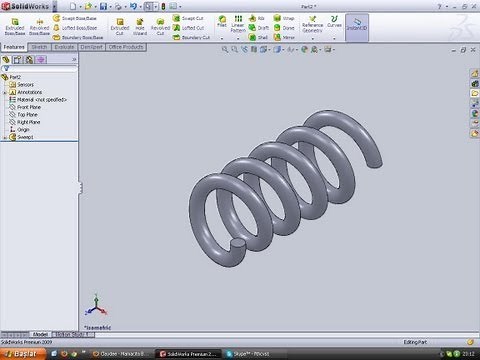Image resolution: width=480 pixels, height=360 pixels.
Task: Expand the Sweep1 feature node
Action: pos(5,137)
